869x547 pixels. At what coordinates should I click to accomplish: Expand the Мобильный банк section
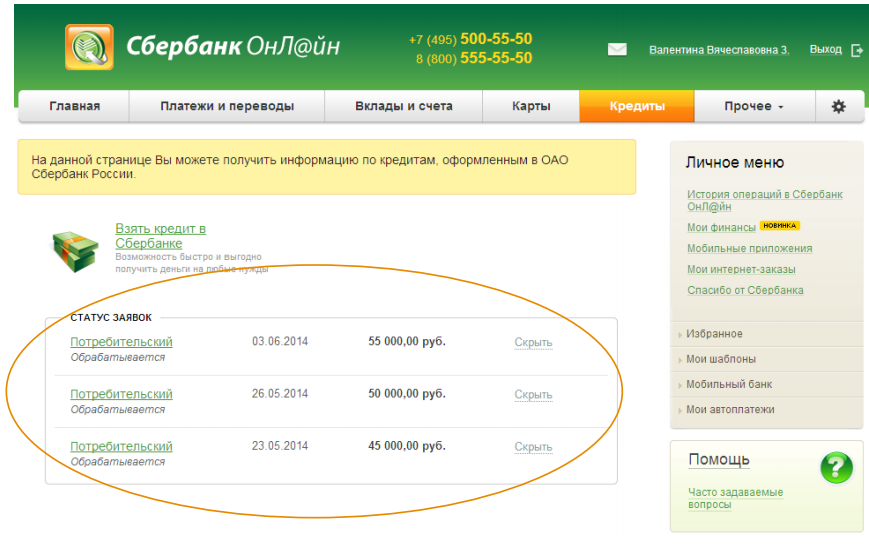pyautogui.click(x=729, y=384)
